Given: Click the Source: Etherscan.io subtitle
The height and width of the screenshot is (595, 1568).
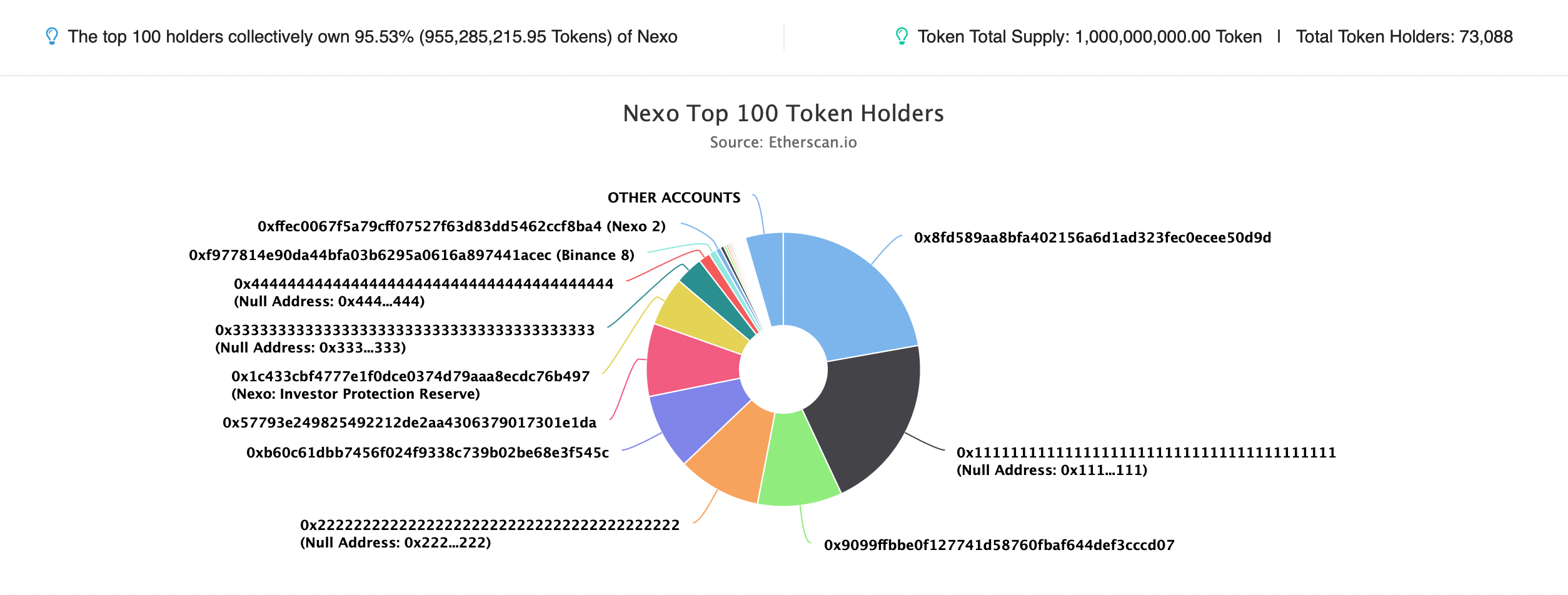Looking at the screenshot, I should point(783,142).
